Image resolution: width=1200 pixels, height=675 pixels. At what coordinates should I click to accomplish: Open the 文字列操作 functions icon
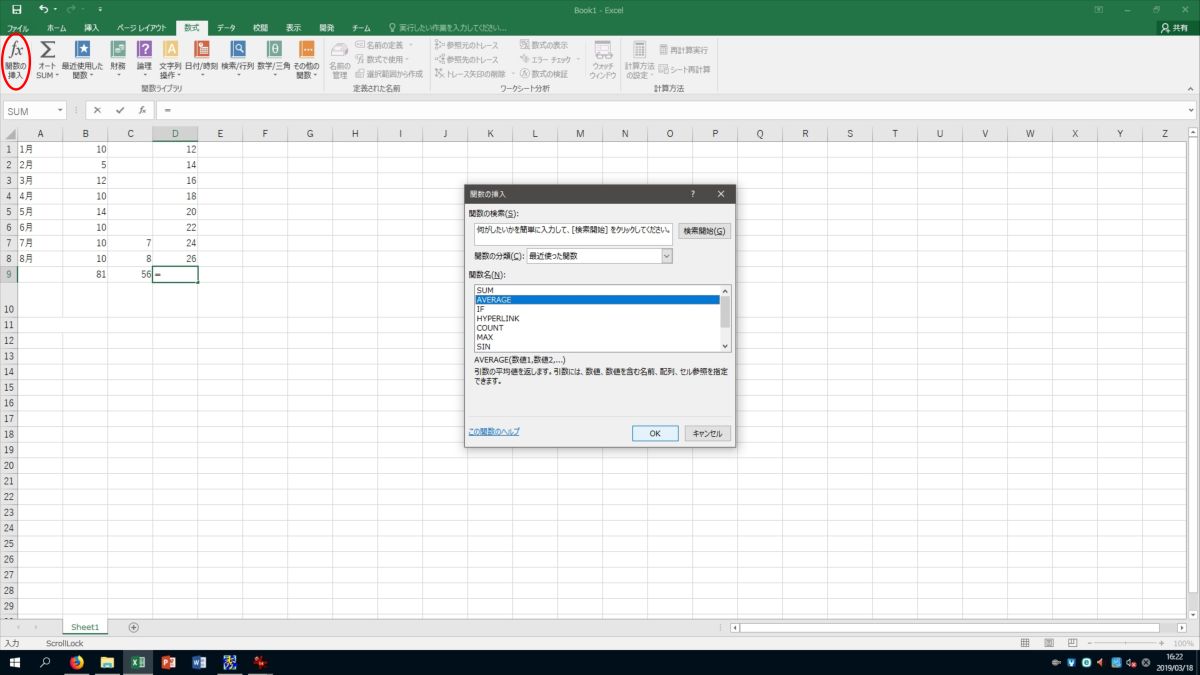(x=170, y=60)
